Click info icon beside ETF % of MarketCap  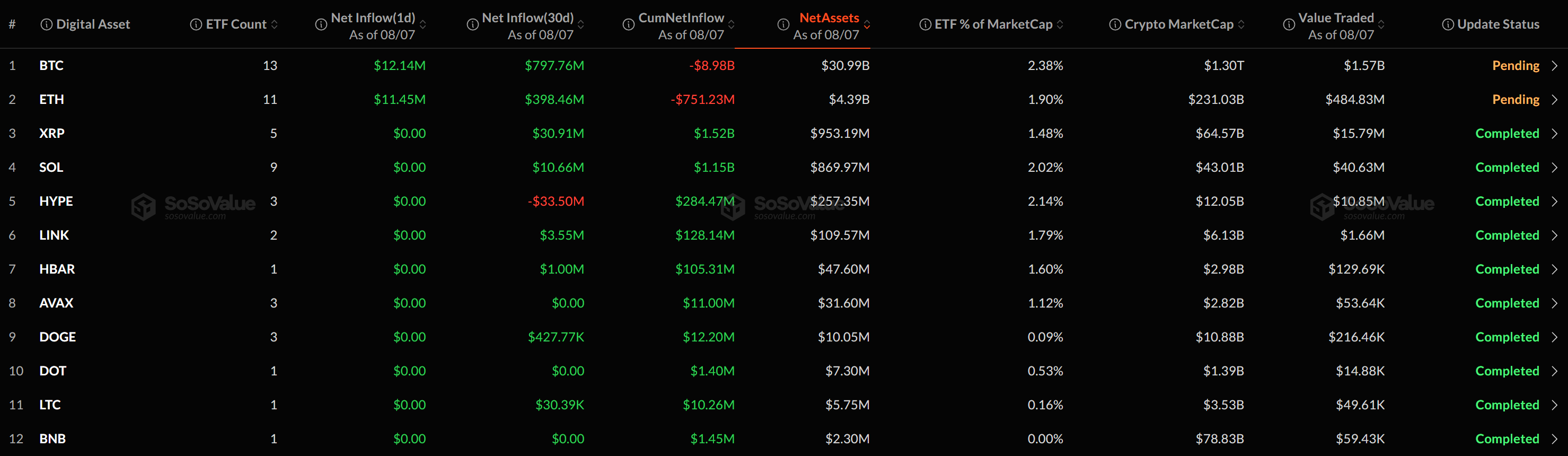(x=925, y=24)
